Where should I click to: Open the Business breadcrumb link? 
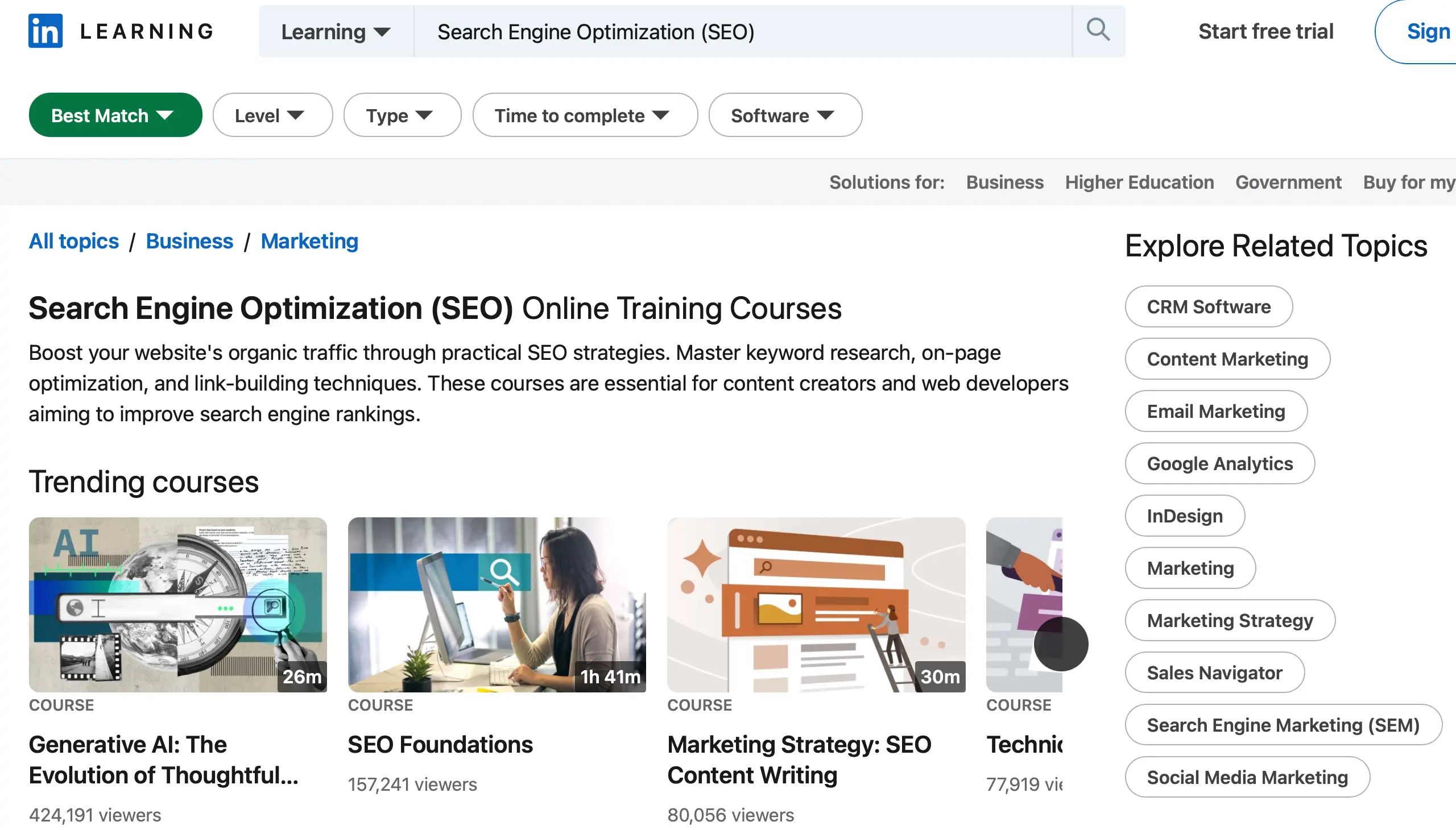coord(189,241)
